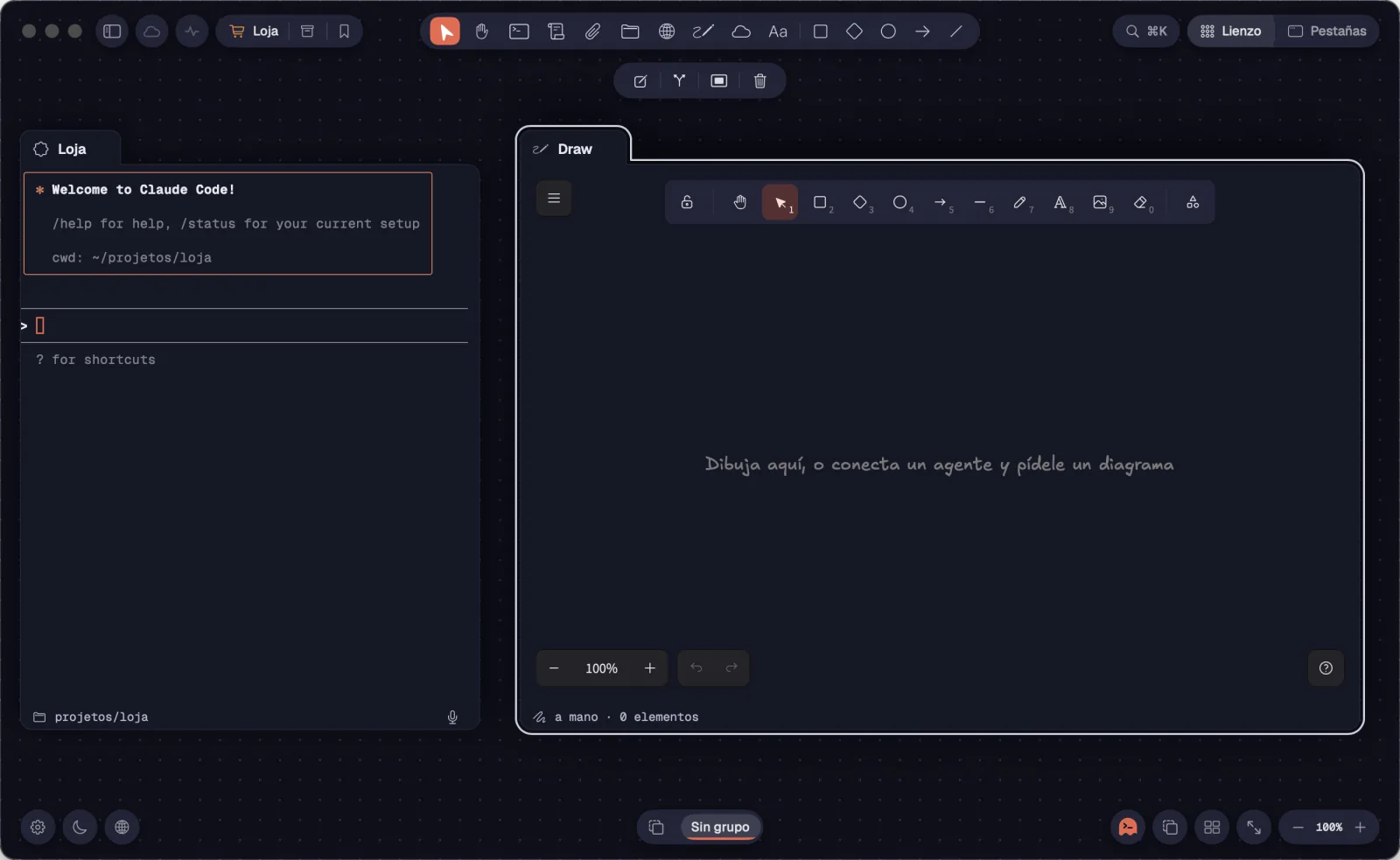Select the Draw panel rectangle tool
This screenshot has height=860, width=1400.
pos(820,203)
